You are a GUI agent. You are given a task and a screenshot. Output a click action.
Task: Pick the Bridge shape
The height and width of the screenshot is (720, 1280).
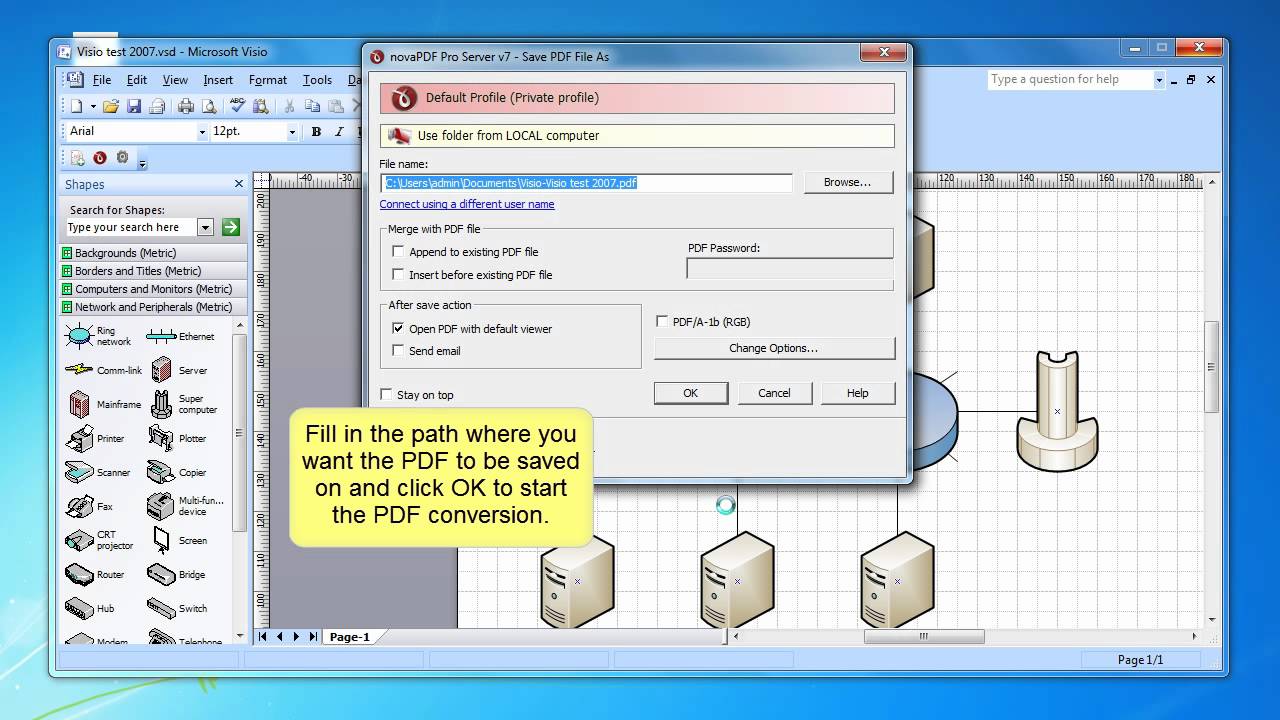click(x=177, y=574)
